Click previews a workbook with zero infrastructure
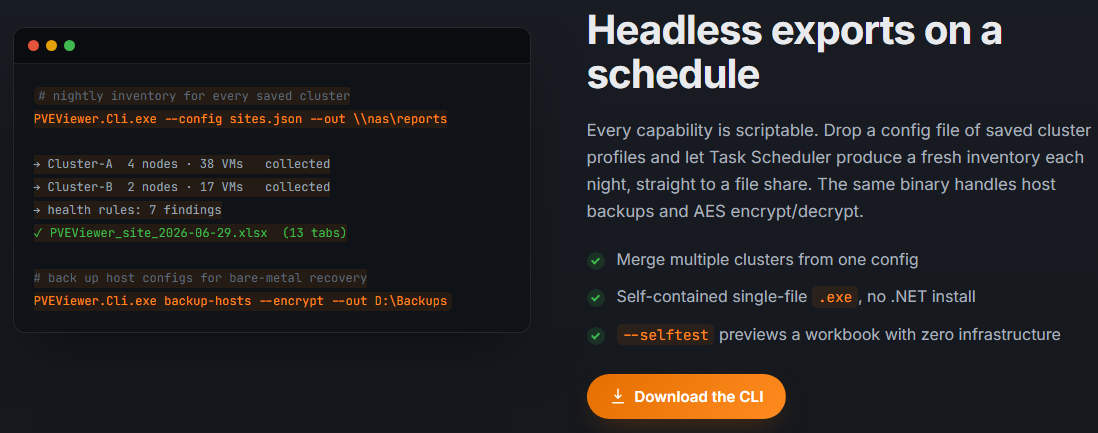 click(x=889, y=335)
